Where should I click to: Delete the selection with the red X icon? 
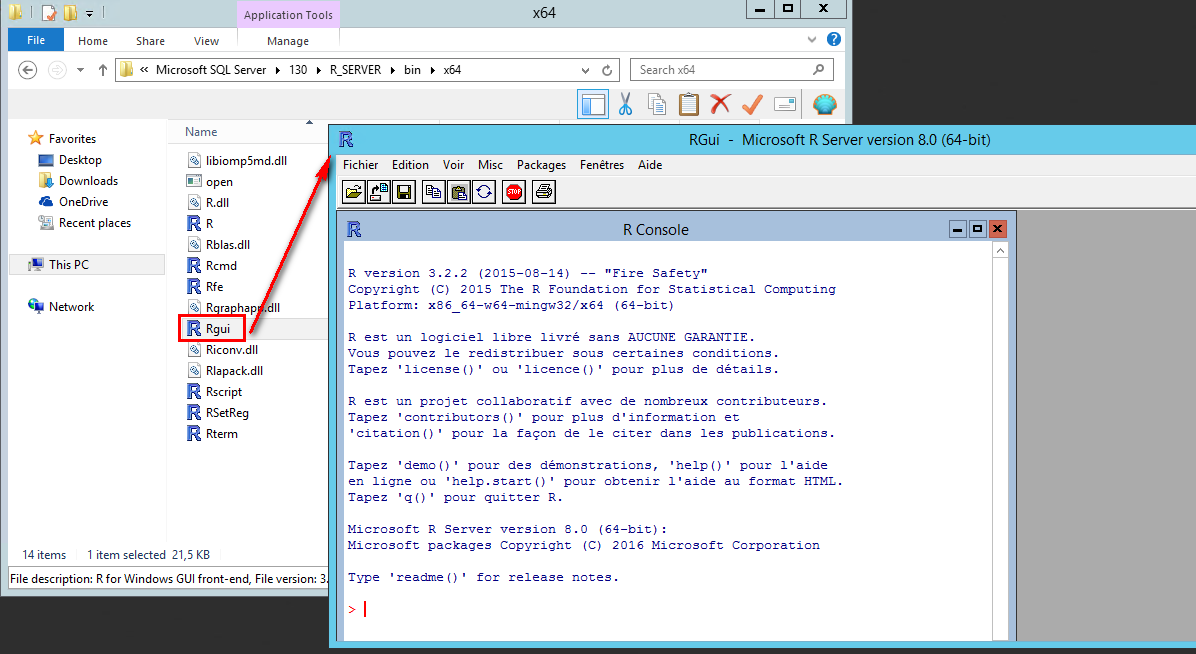pyautogui.click(x=720, y=104)
